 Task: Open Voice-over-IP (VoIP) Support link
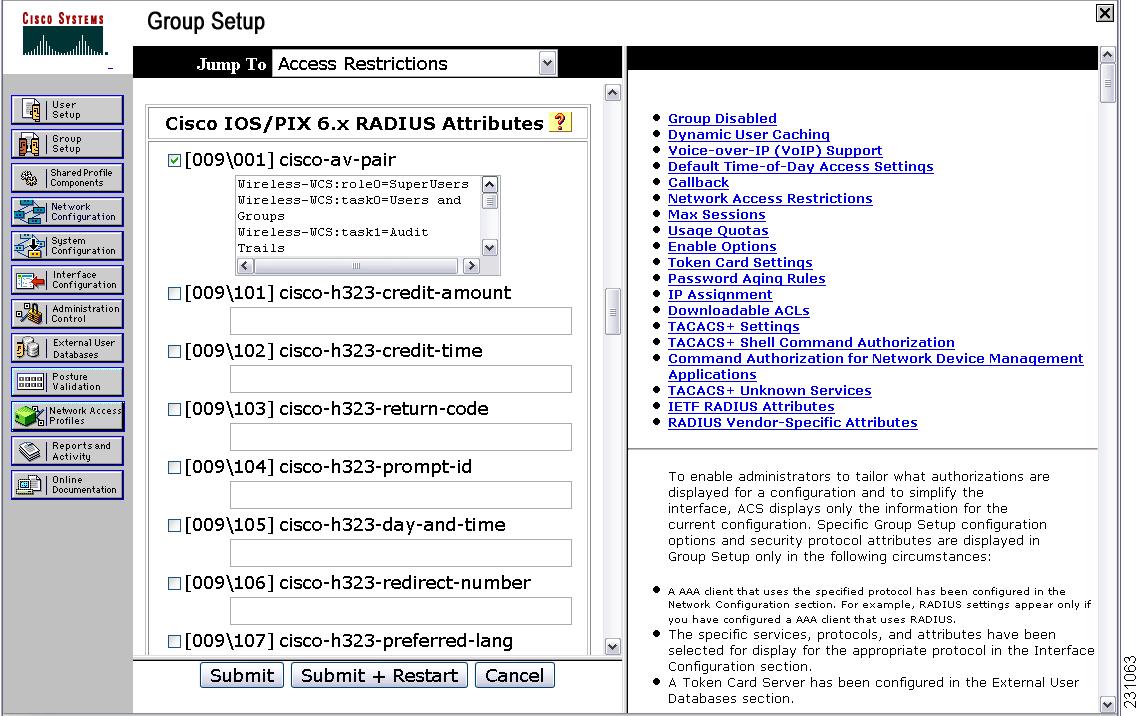pos(775,150)
